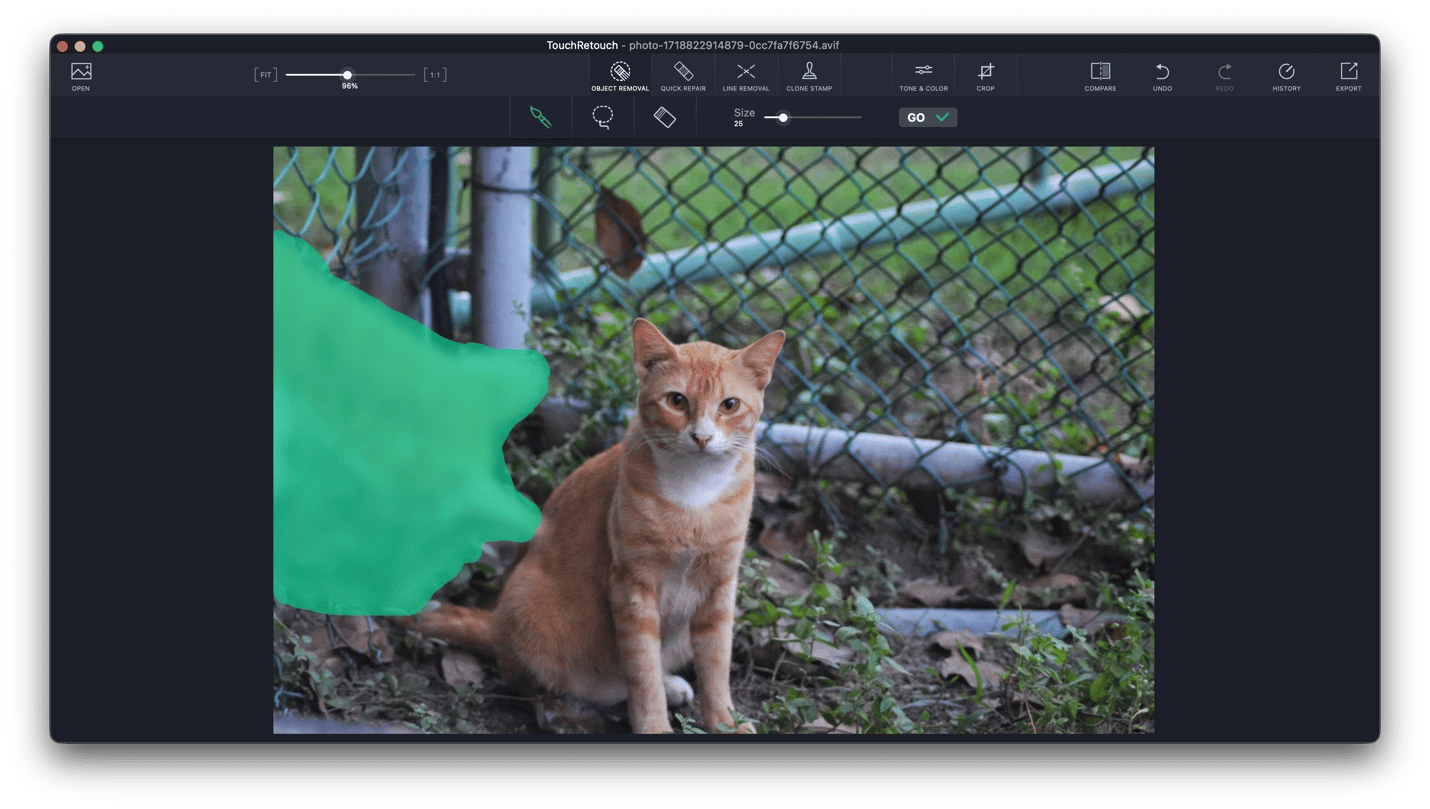The image size is (1430, 809).
Task: Choose the Brush selection tool
Action: (540, 117)
